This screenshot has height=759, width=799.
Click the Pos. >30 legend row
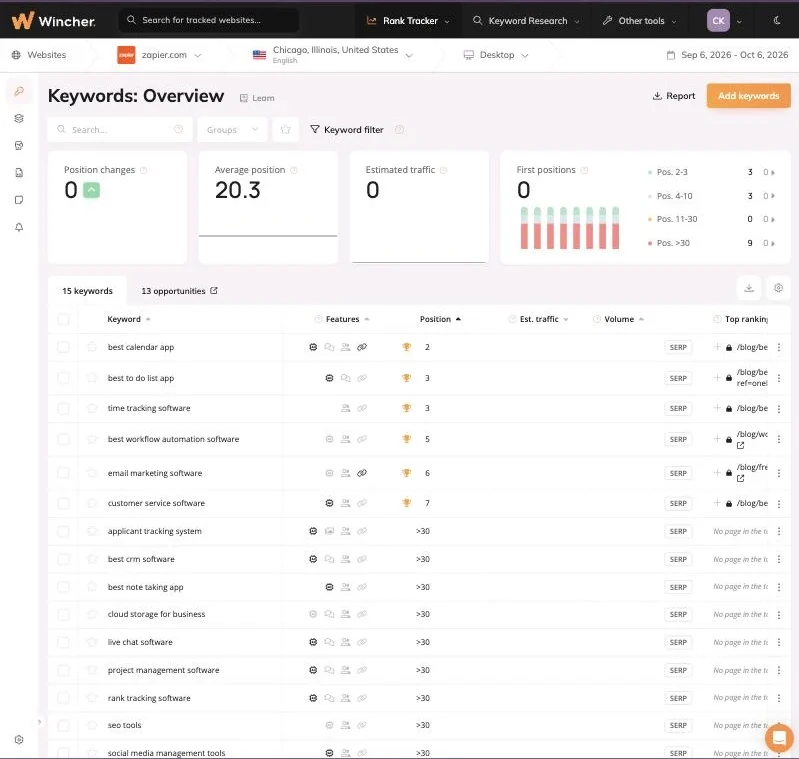click(711, 243)
